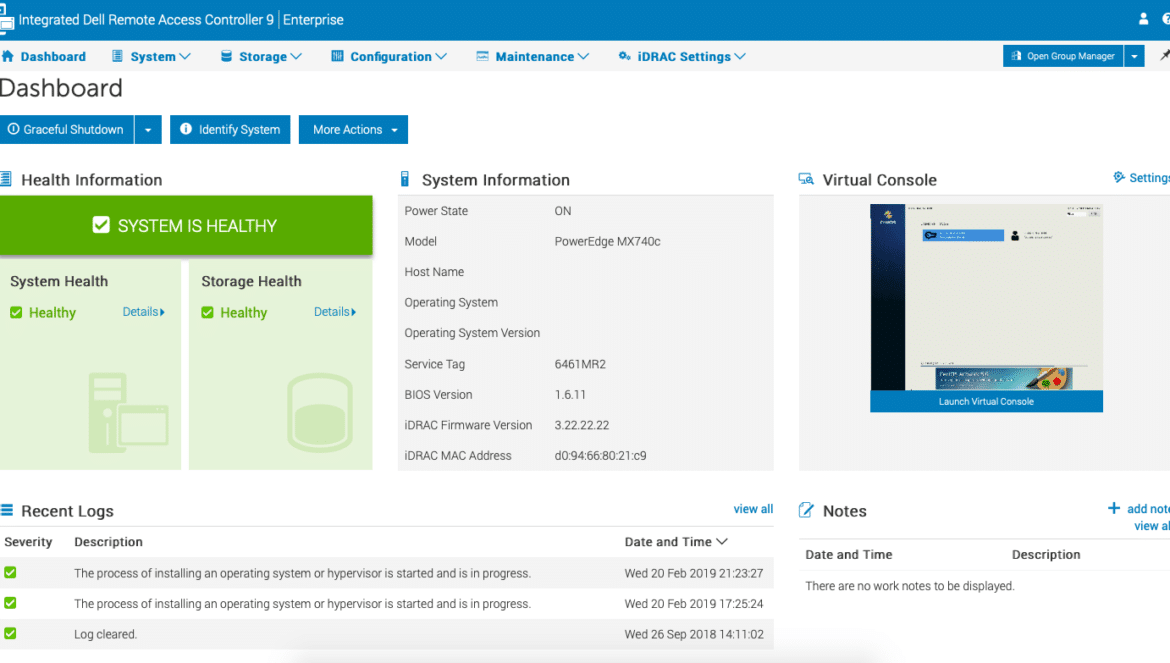Open the iDRAC Settings menu
1170x663 pixels.
[682, 56]
